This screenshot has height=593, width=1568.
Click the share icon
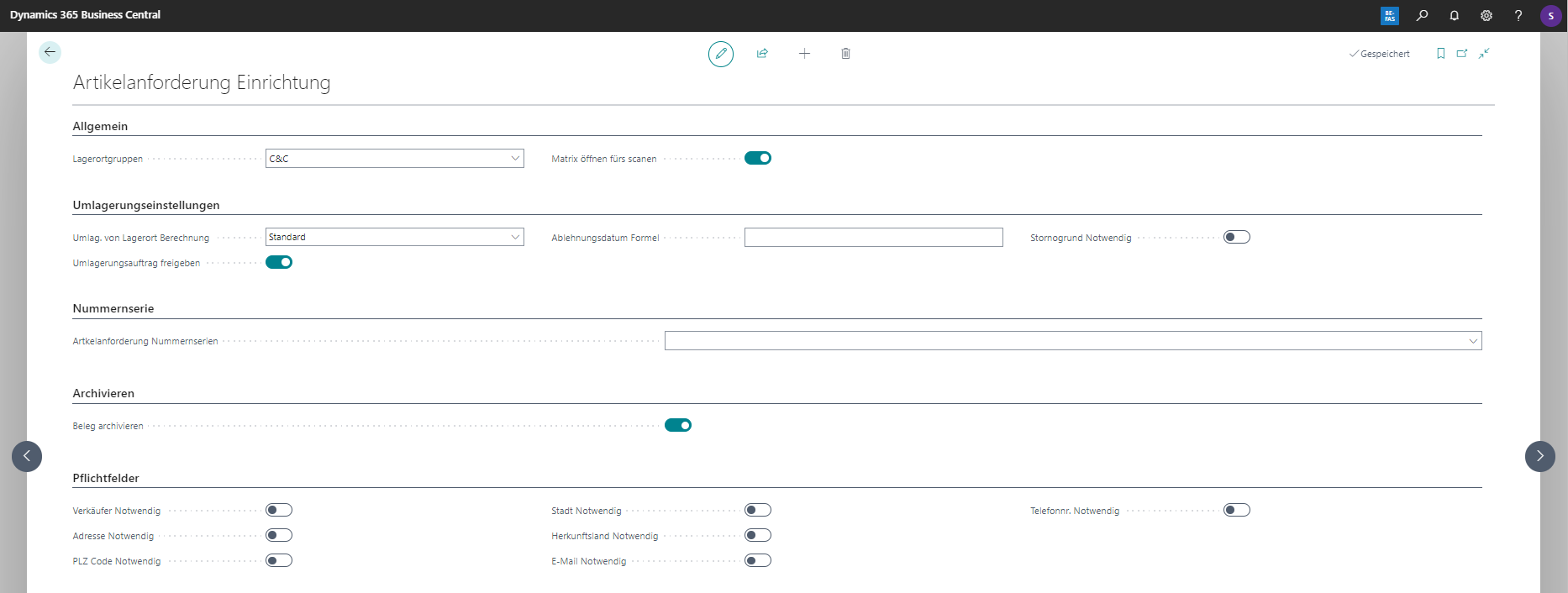click(x=762, y=54)
